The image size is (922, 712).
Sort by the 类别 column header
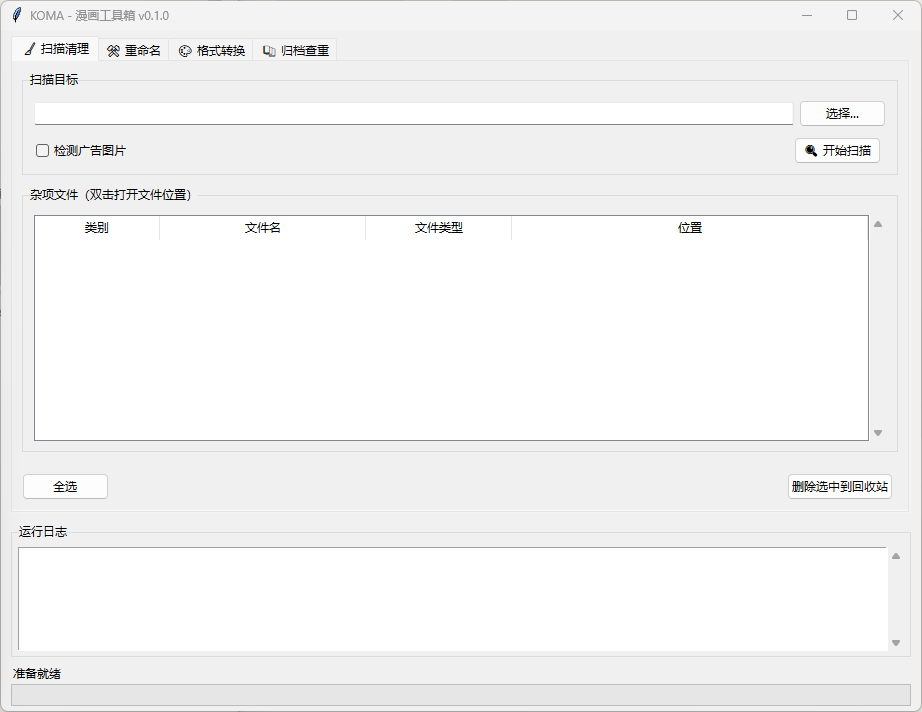[x=97, y=228]
